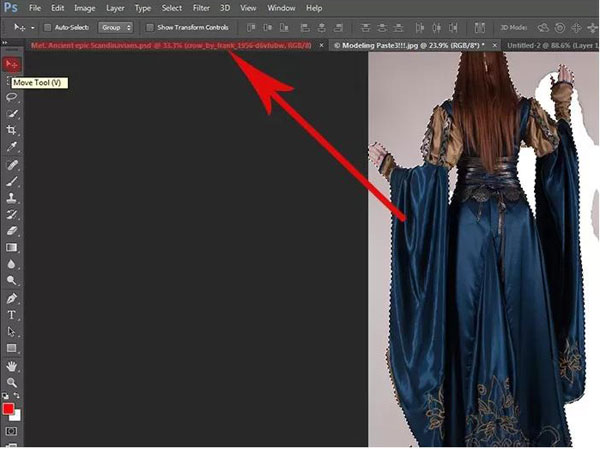600x449 pixels.
Task: Switch to the Untitled-2 document tab
Action: point(553,46)
